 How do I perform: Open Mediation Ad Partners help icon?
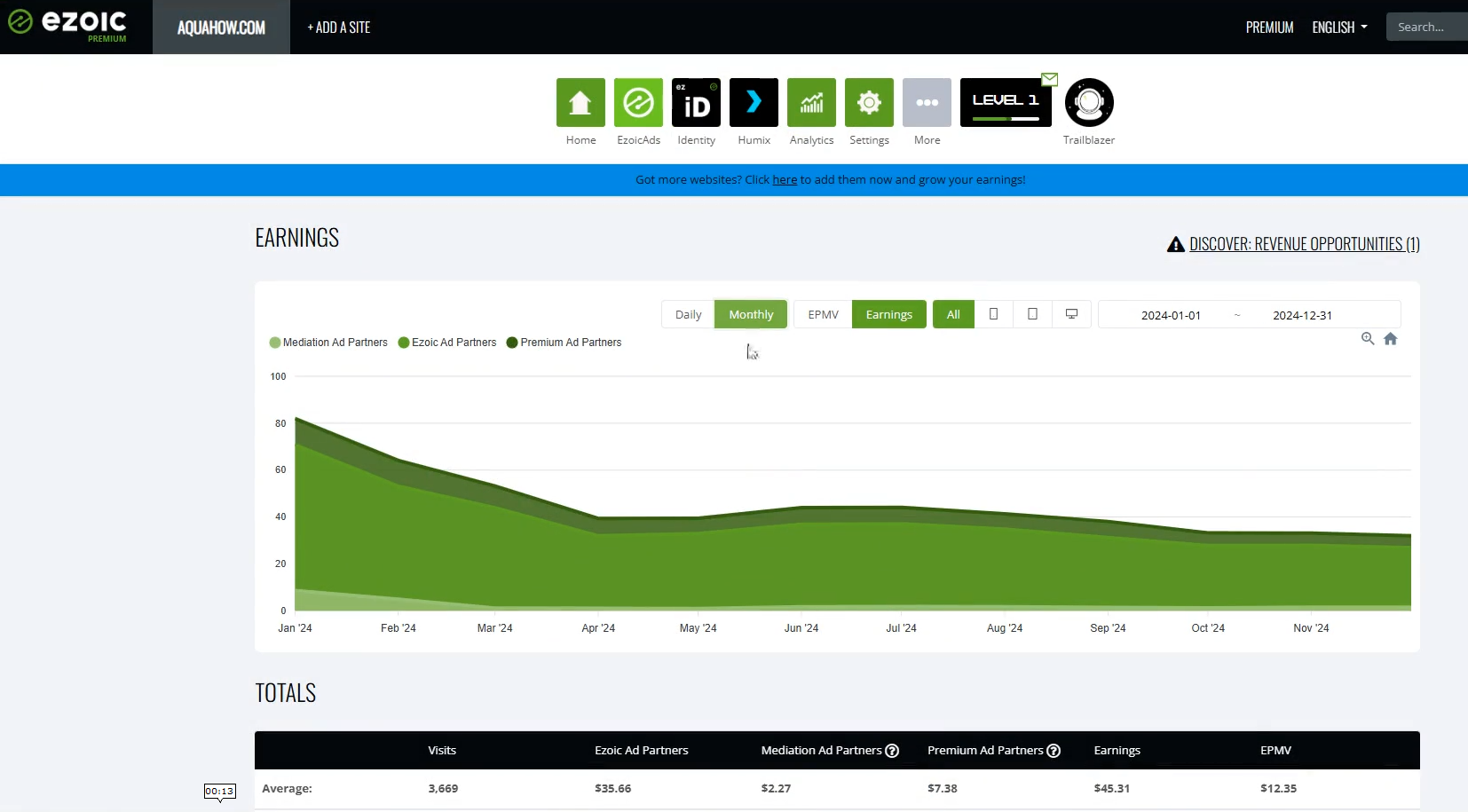pos(892,750)
